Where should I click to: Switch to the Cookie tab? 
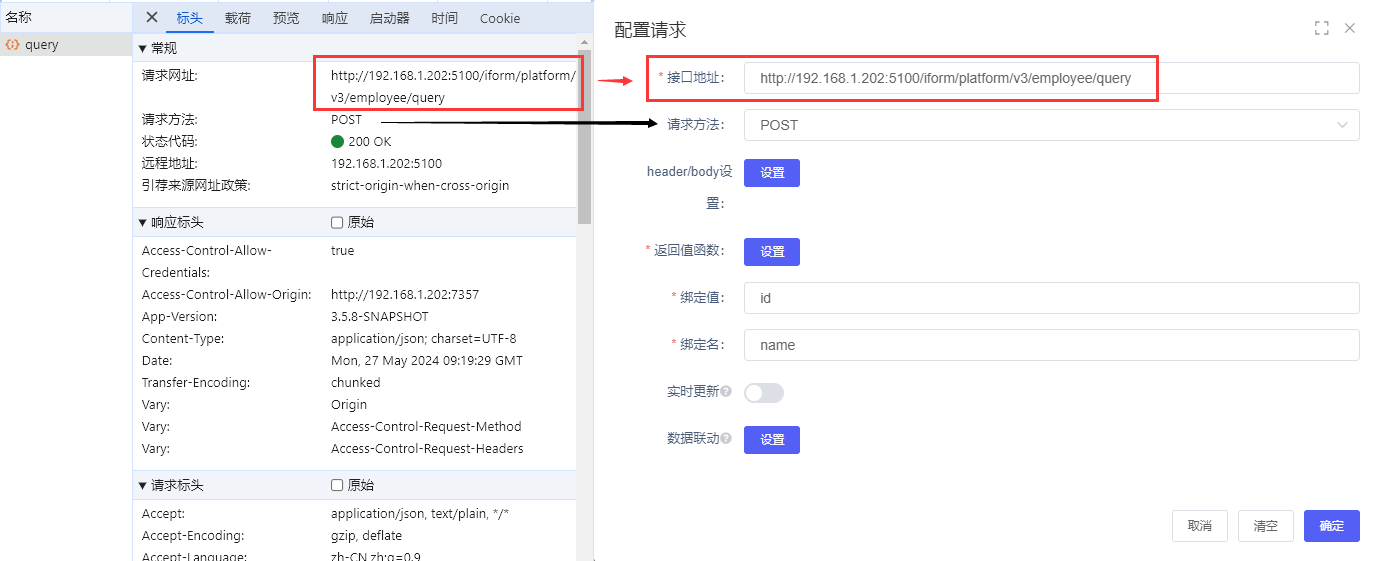[499, 18]
